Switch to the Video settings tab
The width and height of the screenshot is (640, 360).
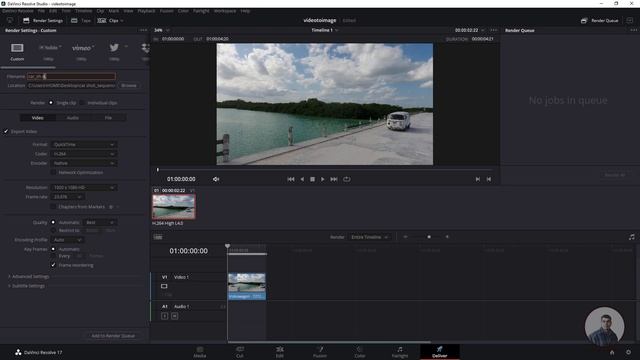point(38,118)
